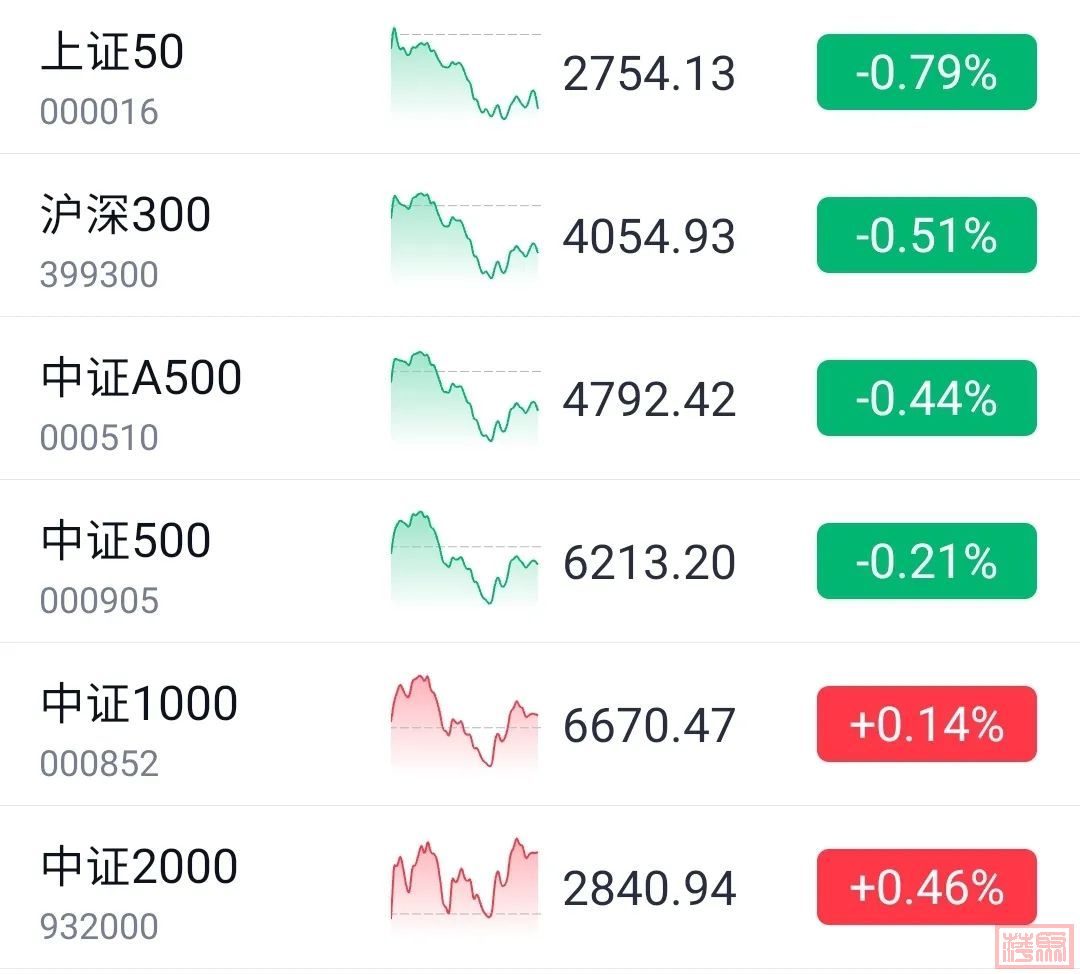Viewport: 1080px width, 974px height.
Task: Tap the -0.44% change badge
Action: tap(926, 399)
